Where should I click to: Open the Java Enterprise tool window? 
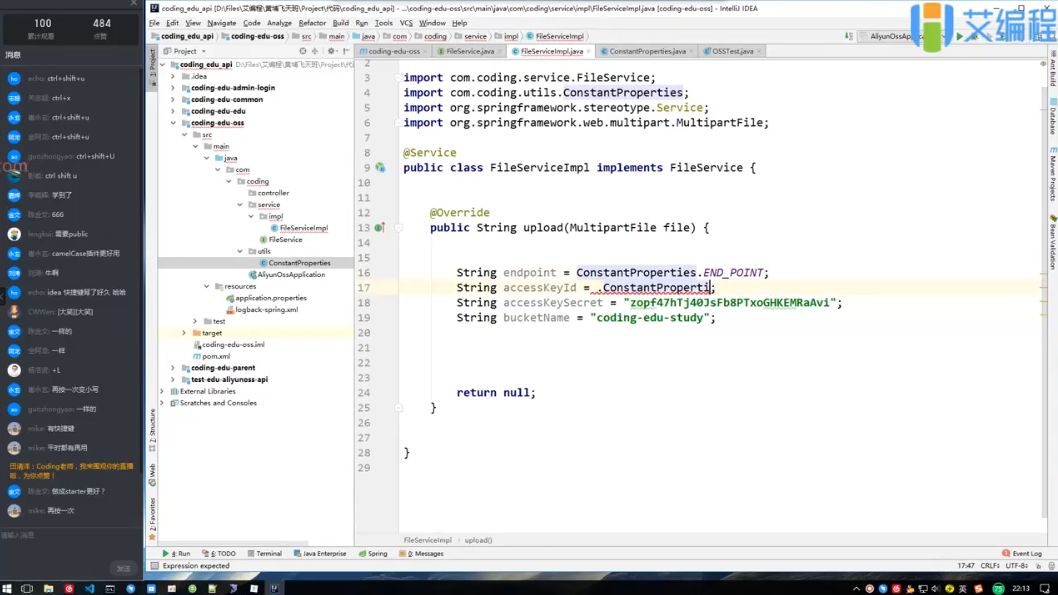point(320,553)
